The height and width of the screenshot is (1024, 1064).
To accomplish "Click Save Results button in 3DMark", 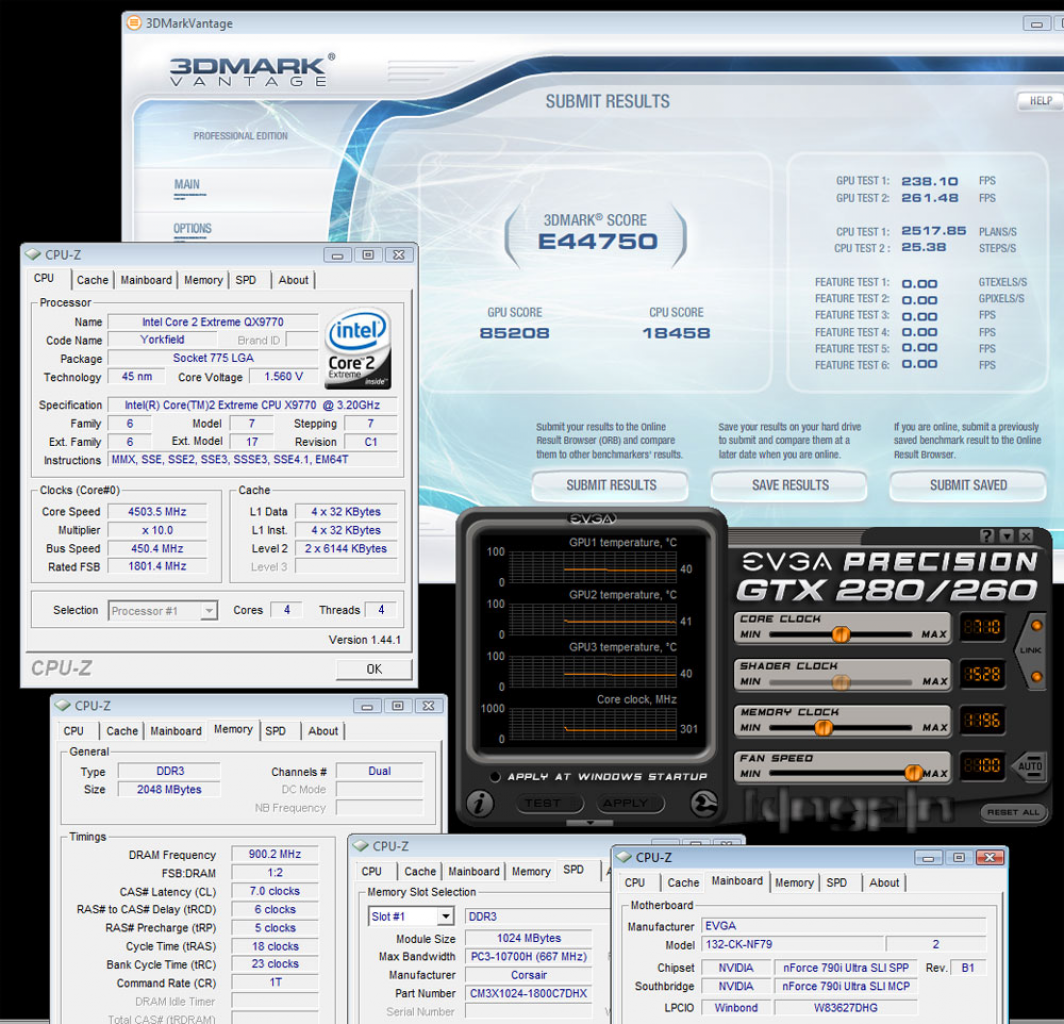I will tap(789, 485).
